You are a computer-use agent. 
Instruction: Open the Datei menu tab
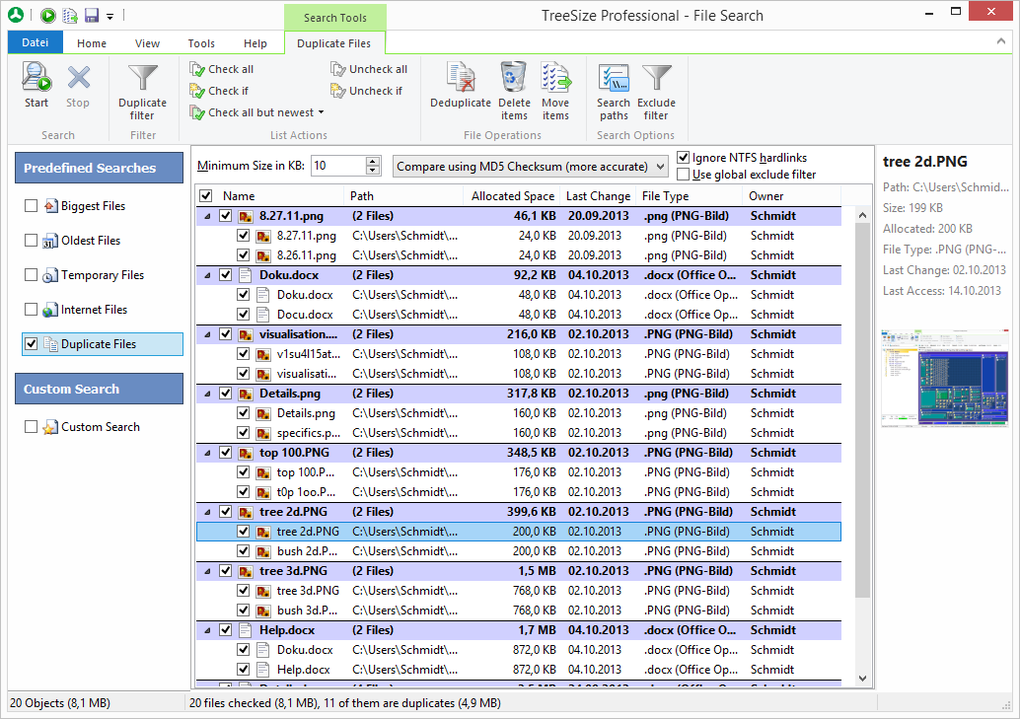click(x=35, y=43)
